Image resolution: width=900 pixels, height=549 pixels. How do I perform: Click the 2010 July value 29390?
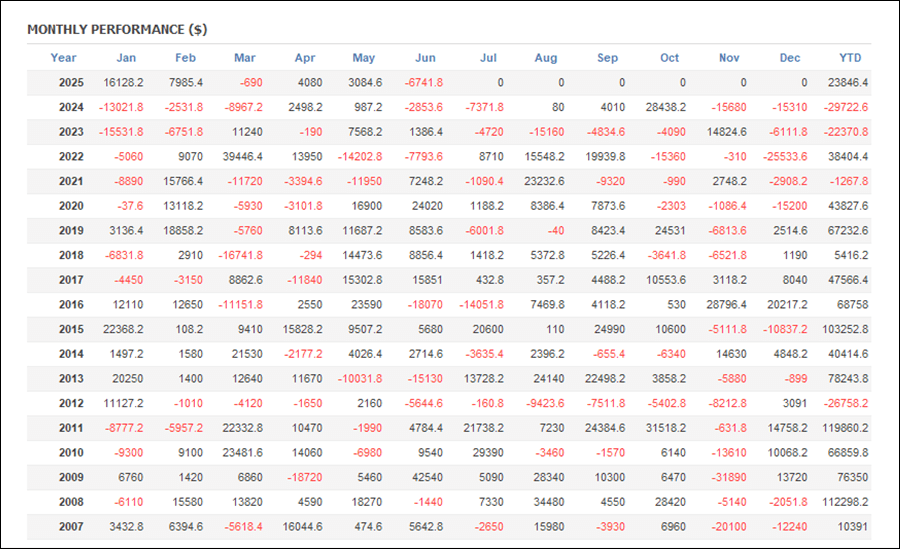pyautogui.click(x=488, y=453)
